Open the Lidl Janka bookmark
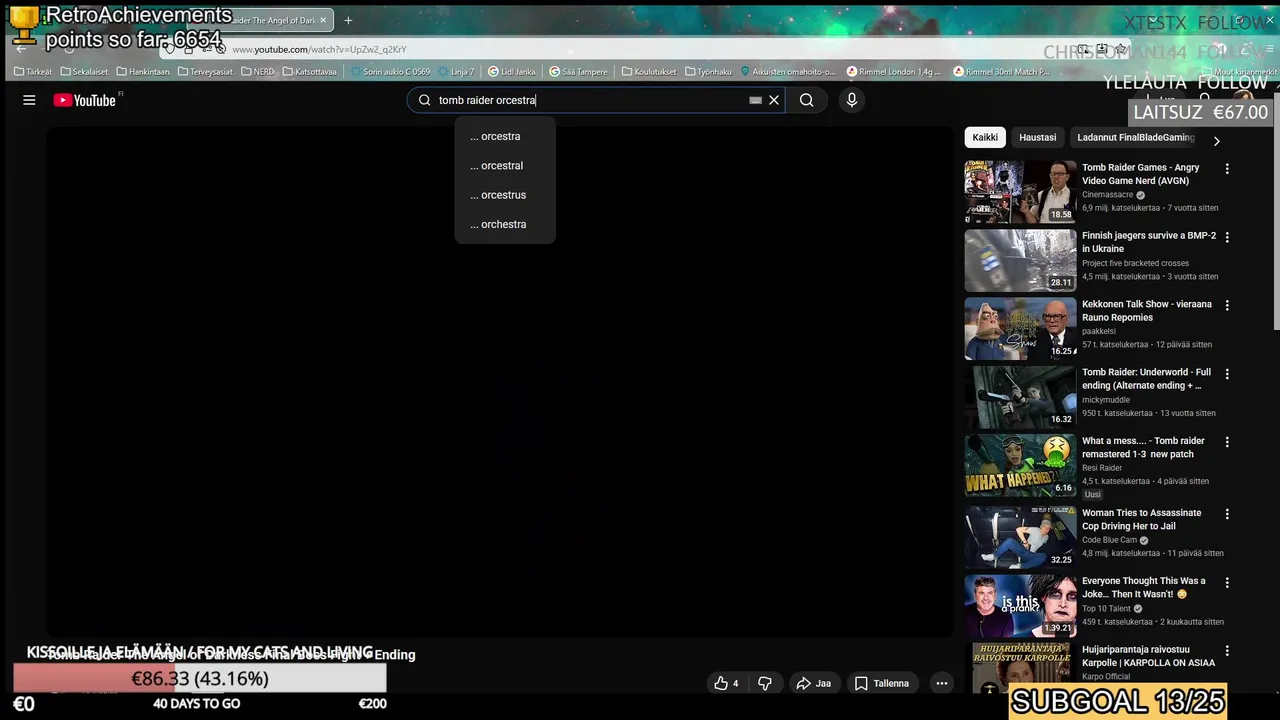The width and height of the screenshot is (1280, 720). (512, 72)
